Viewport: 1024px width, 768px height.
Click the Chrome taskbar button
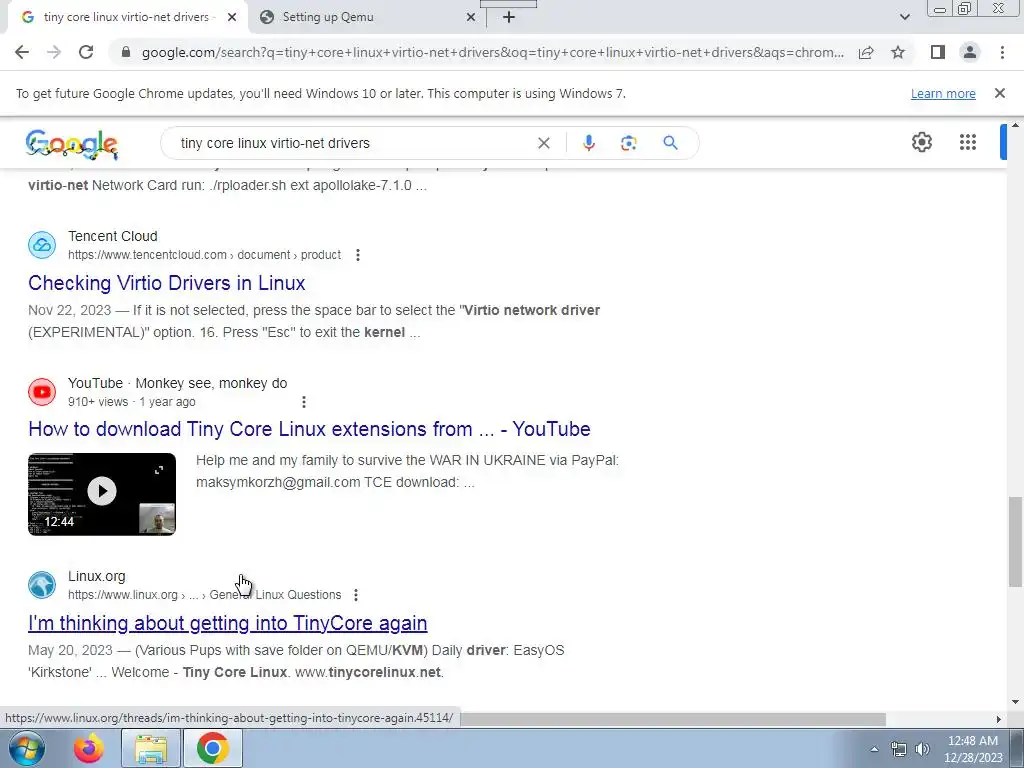click(x=213, y=748)
